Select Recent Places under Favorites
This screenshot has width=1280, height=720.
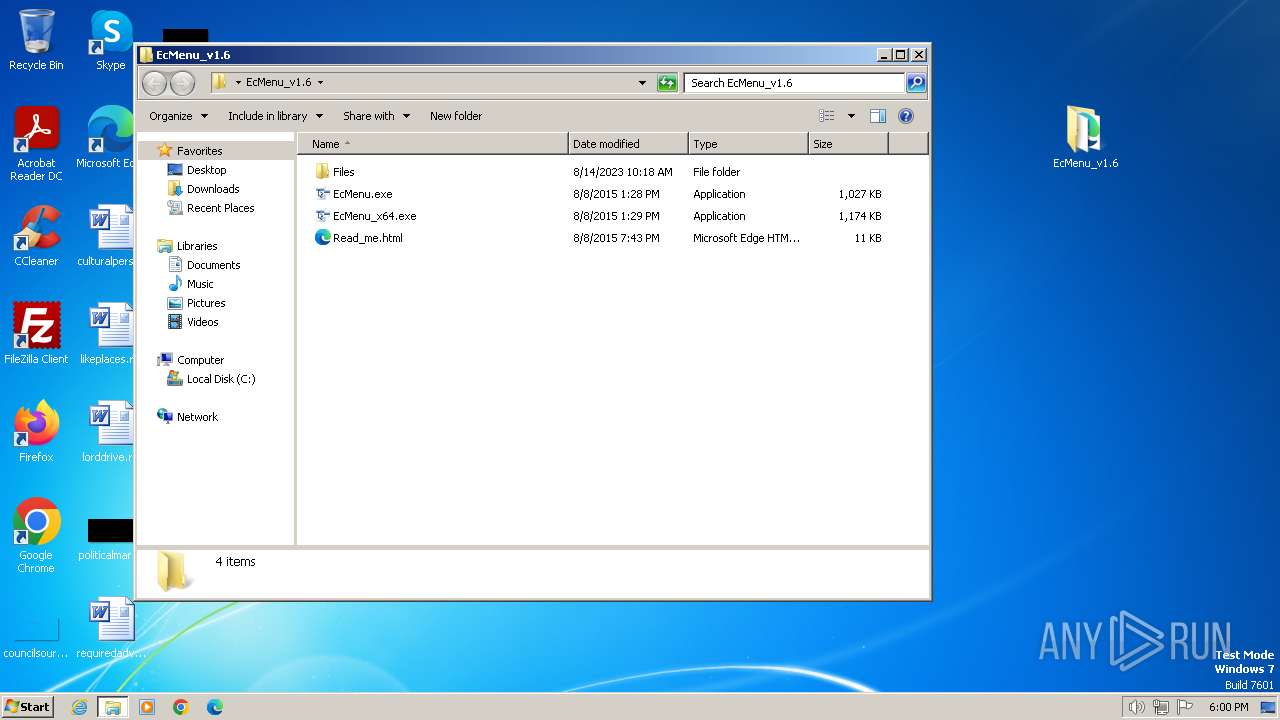pyautogui.click(x=220, y=208)
